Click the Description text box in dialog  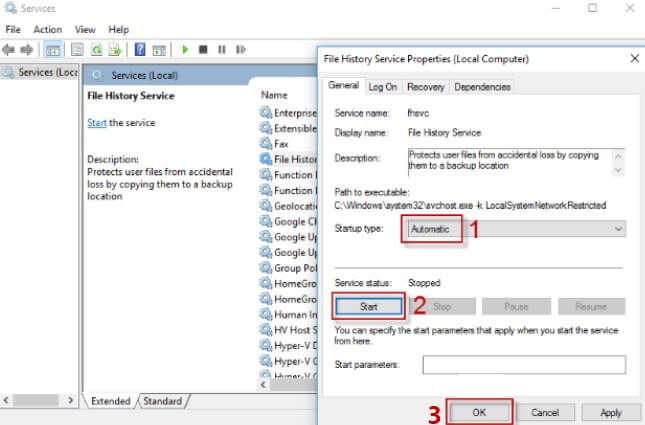coord(516,163)
